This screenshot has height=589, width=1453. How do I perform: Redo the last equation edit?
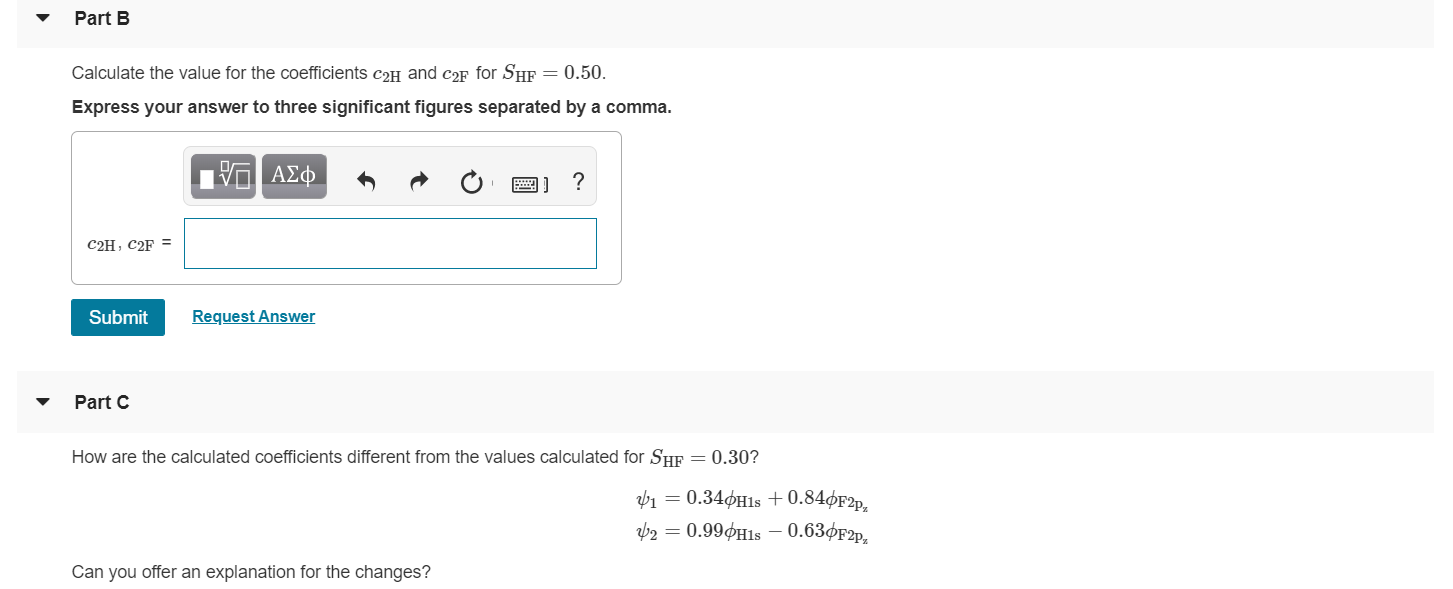click(418, 180)
